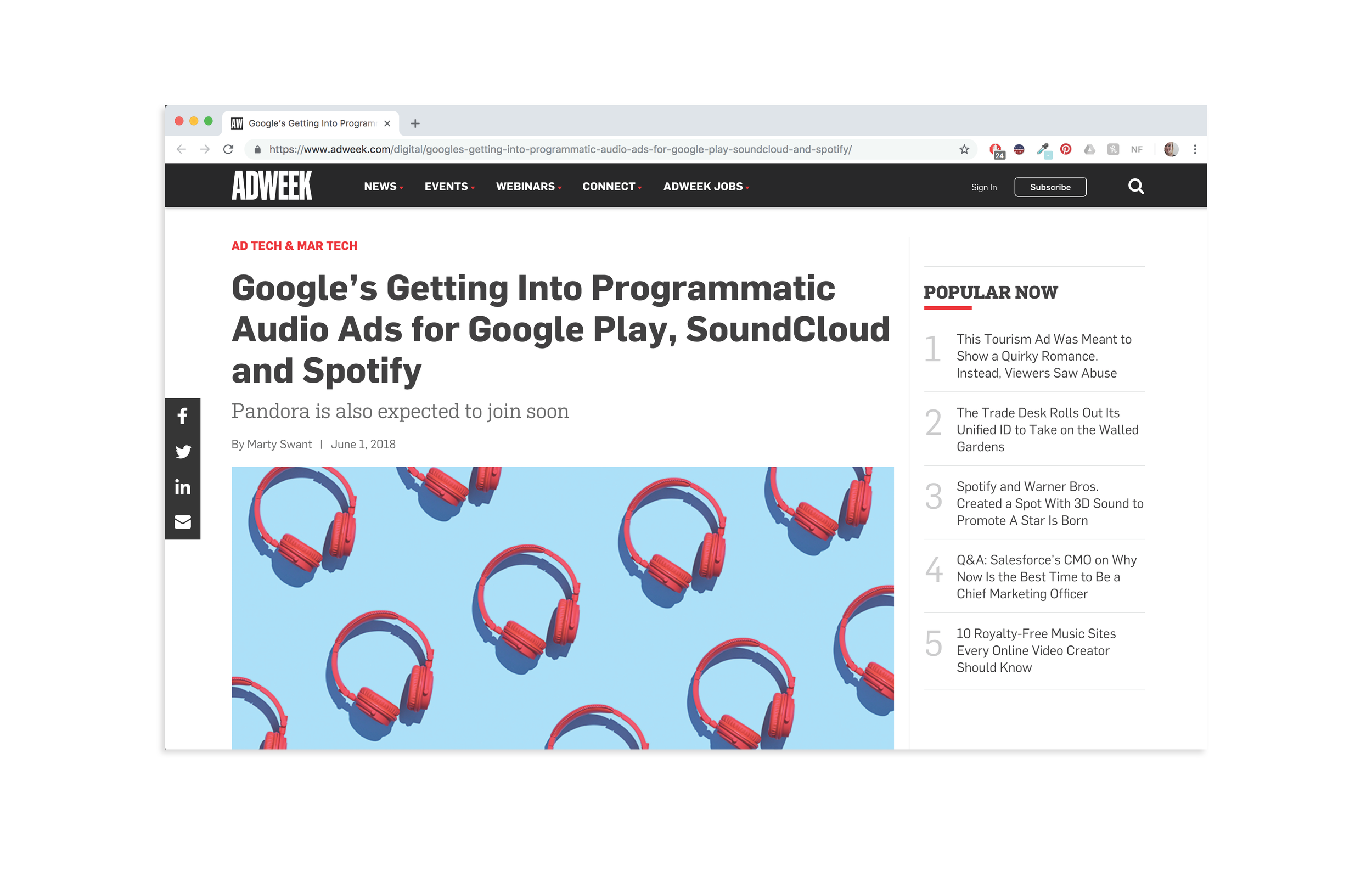The height and width of the screenshot is (888, 1372).
Task: Share article by email icon
Action: [x=183, y=522]
